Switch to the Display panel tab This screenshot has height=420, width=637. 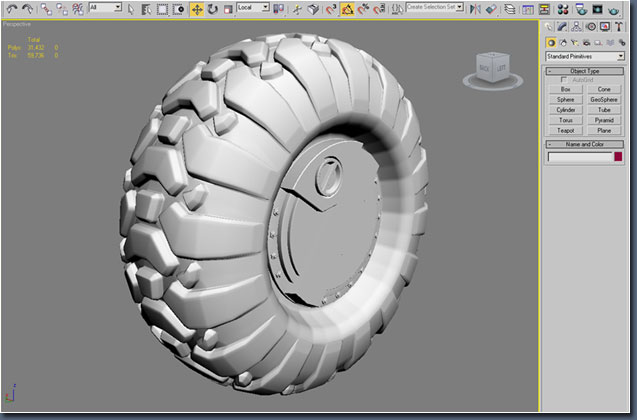(x=605, y=27)
